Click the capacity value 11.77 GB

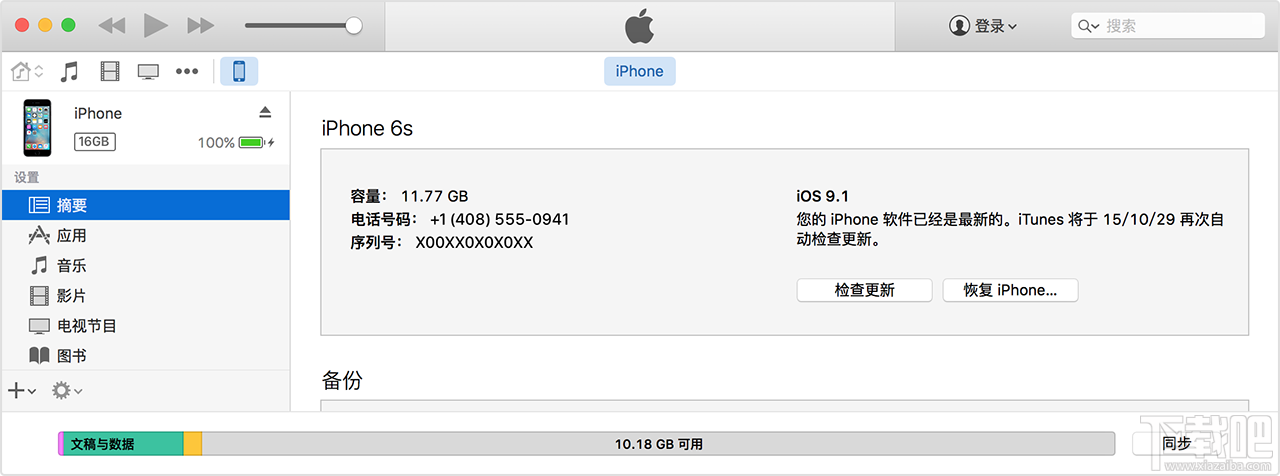[434, 196]
